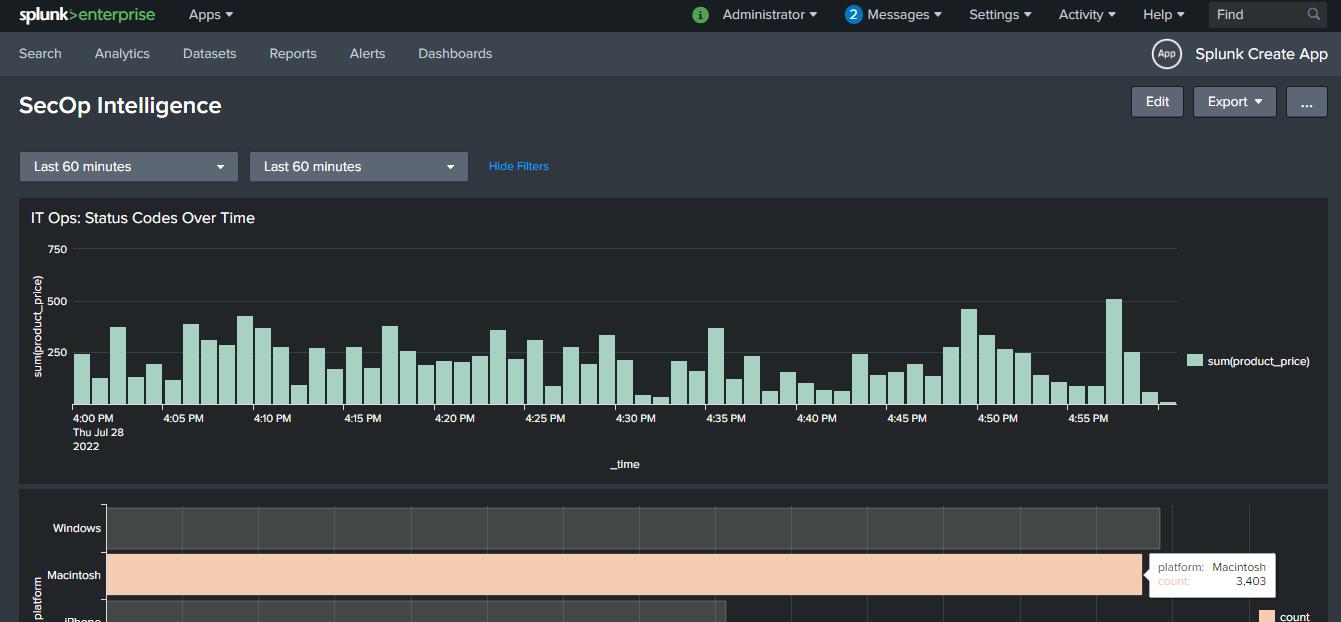The width and height of the screenshot is (1341, 622).
Task: Click the circular App icon
Action: [x=1166, y=54]
